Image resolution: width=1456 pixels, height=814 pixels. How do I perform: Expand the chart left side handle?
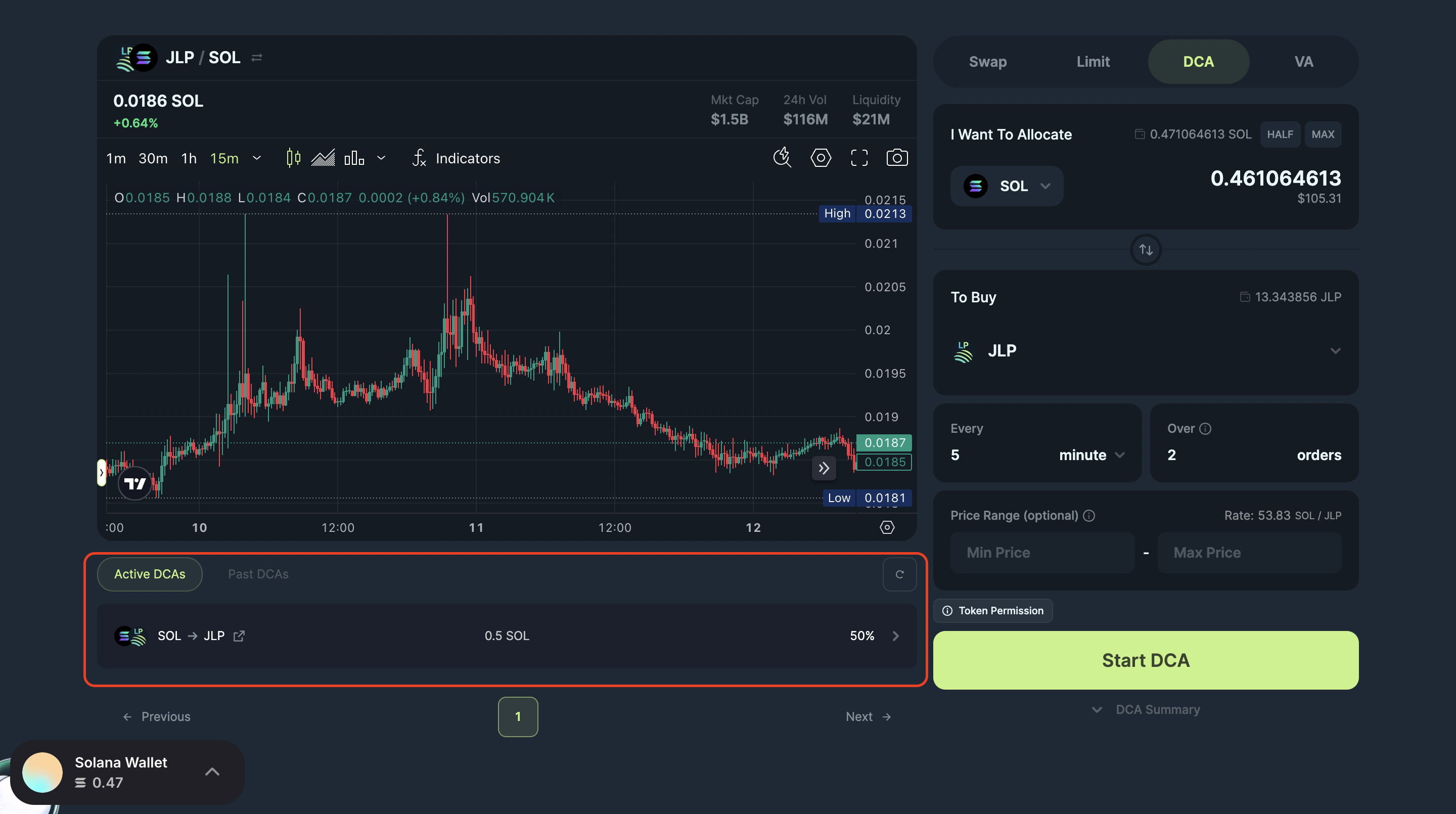tap(101, 473)
